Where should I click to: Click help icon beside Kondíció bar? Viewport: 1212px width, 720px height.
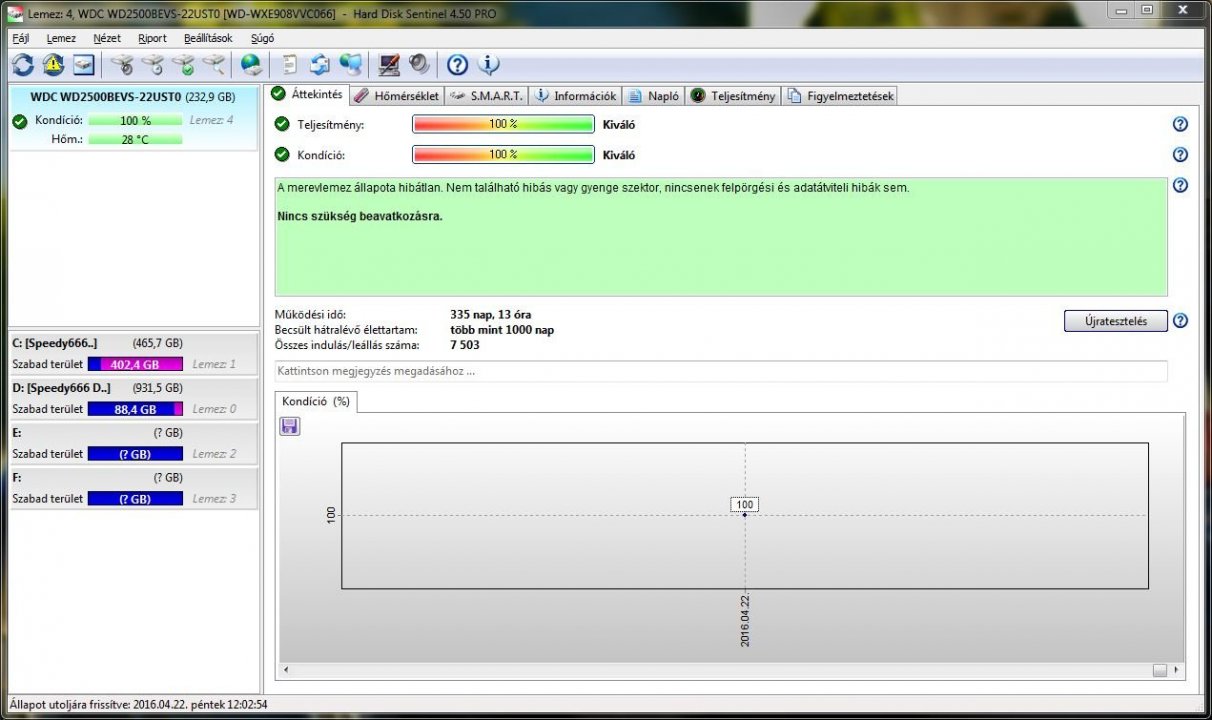click(1180, 155)
